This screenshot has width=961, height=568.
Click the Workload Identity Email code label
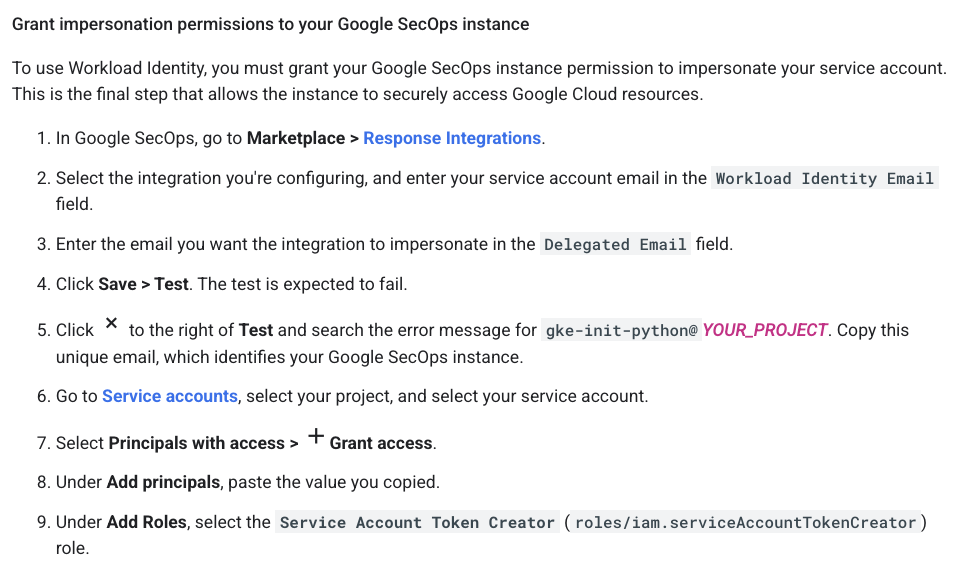[825, 179]
